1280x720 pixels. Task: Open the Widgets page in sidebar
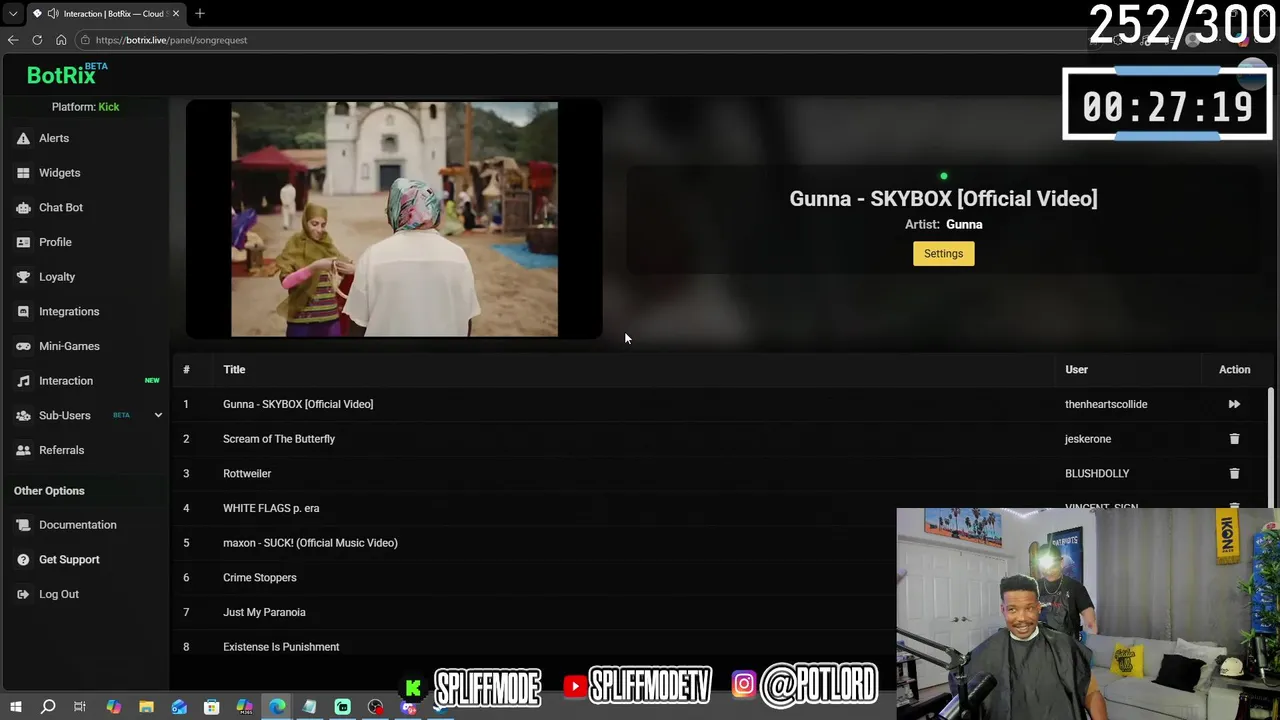click(x=59, y=173)
